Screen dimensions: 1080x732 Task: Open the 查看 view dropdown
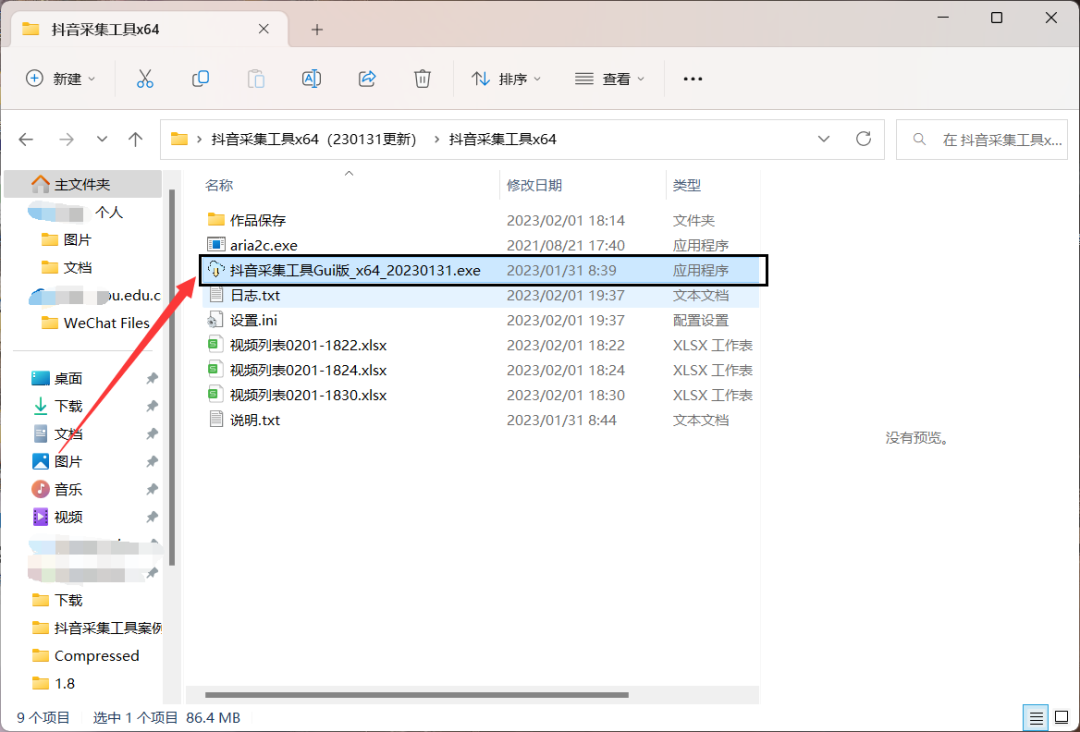(x=610, y=79)
